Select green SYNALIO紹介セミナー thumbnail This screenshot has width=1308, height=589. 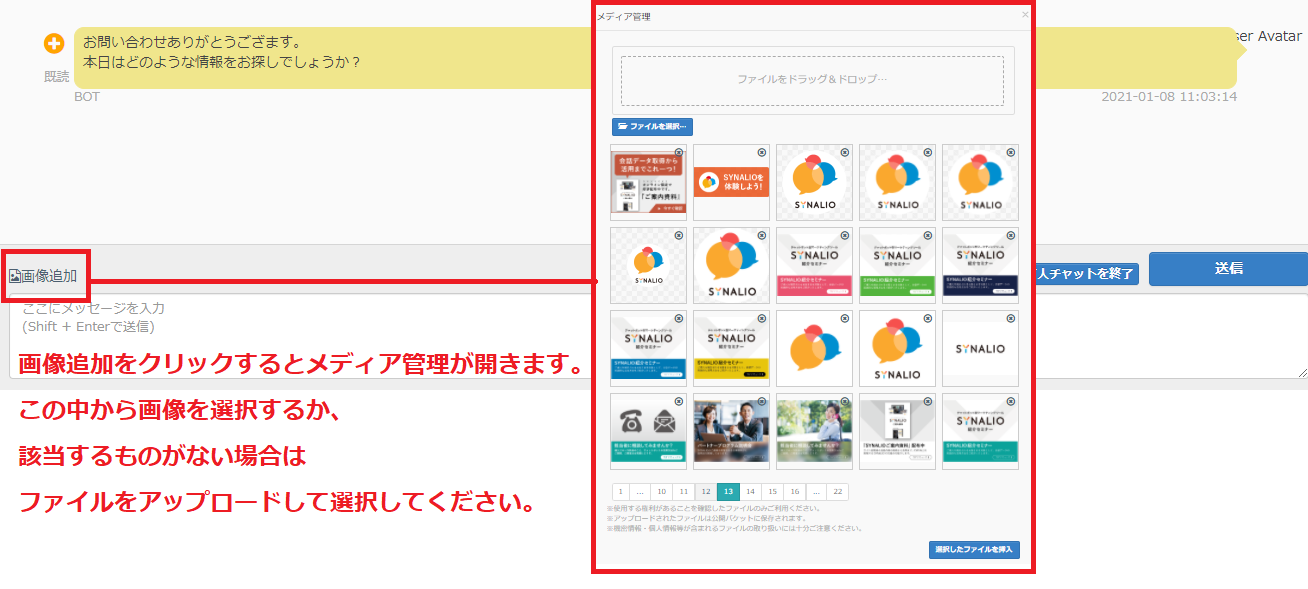coord(897,266)
